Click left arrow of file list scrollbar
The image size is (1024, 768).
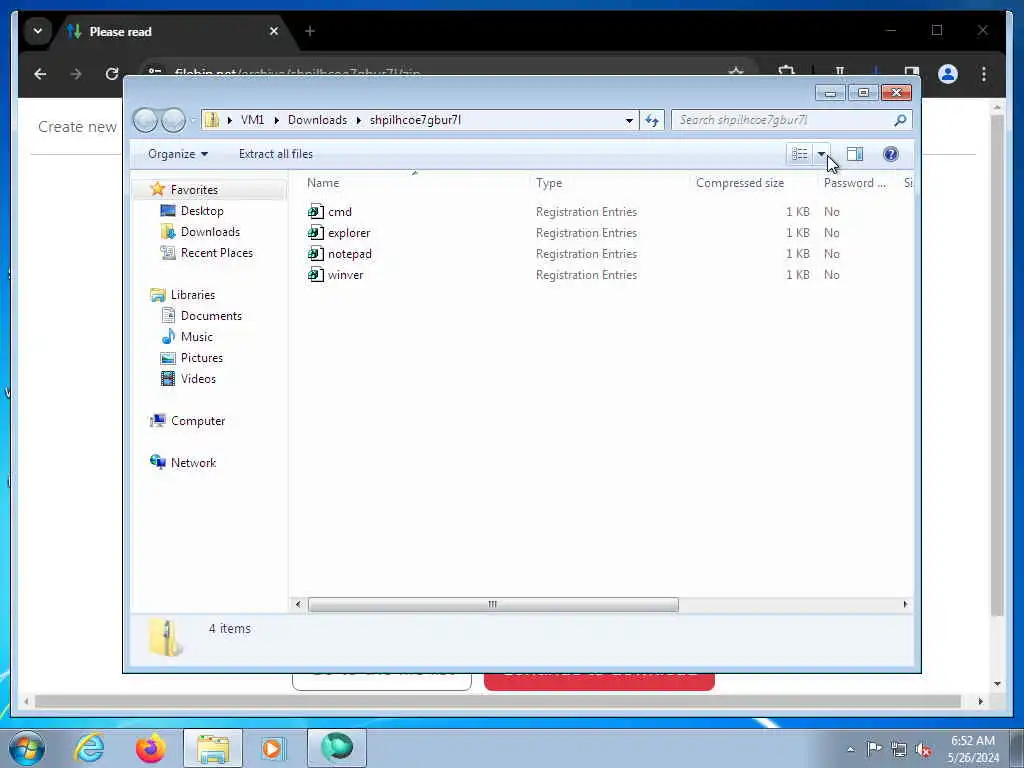tap(298, 605)
